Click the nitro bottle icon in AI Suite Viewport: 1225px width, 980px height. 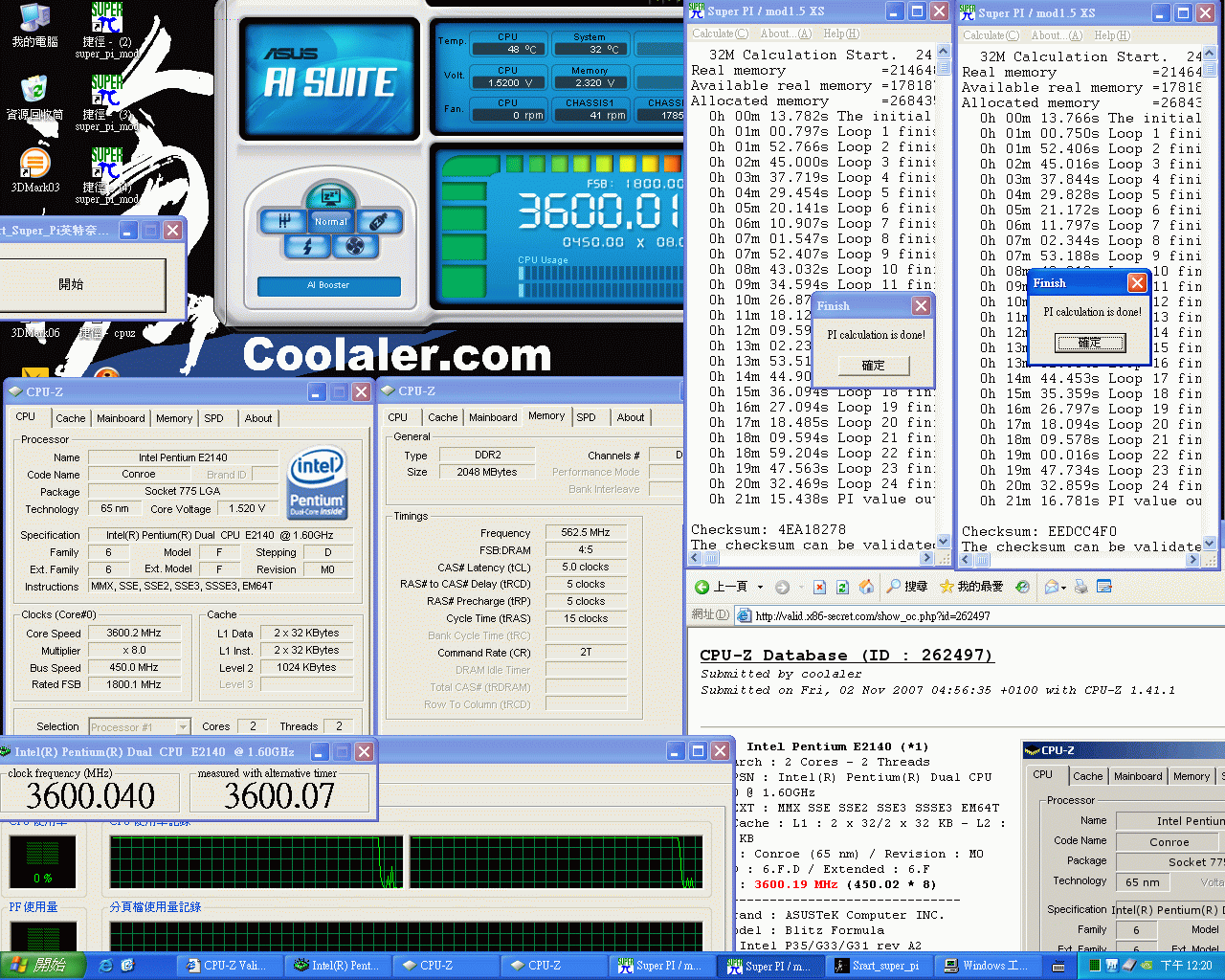click(379, 221)
